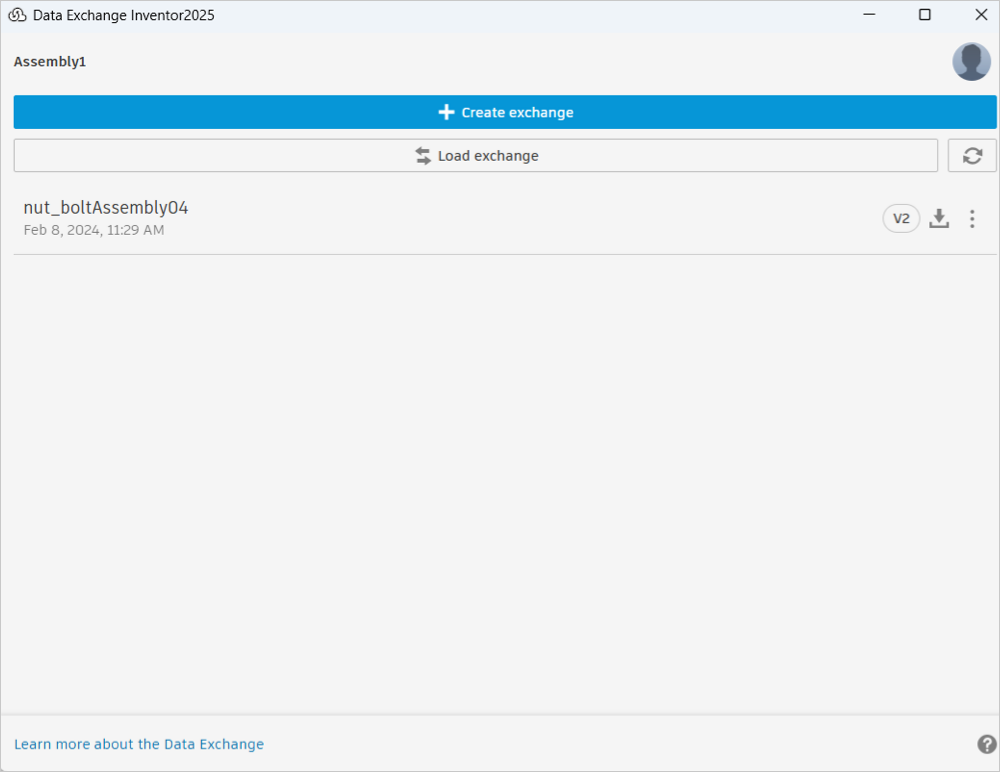The image size is (1000, 772).
Task: Click the Data Exchange cloud app icon
Action: [17, 15]
